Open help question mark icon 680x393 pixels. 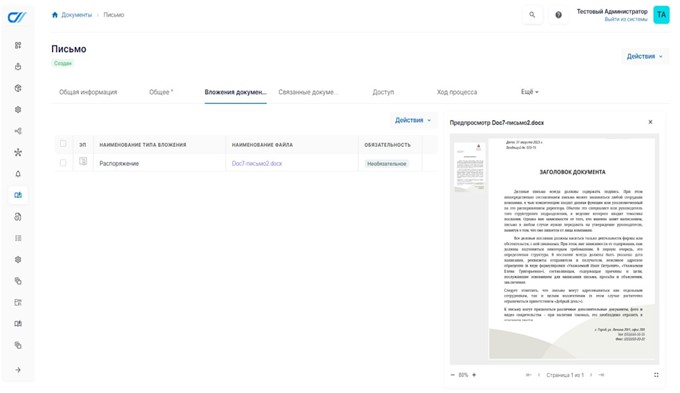[558, 15]
